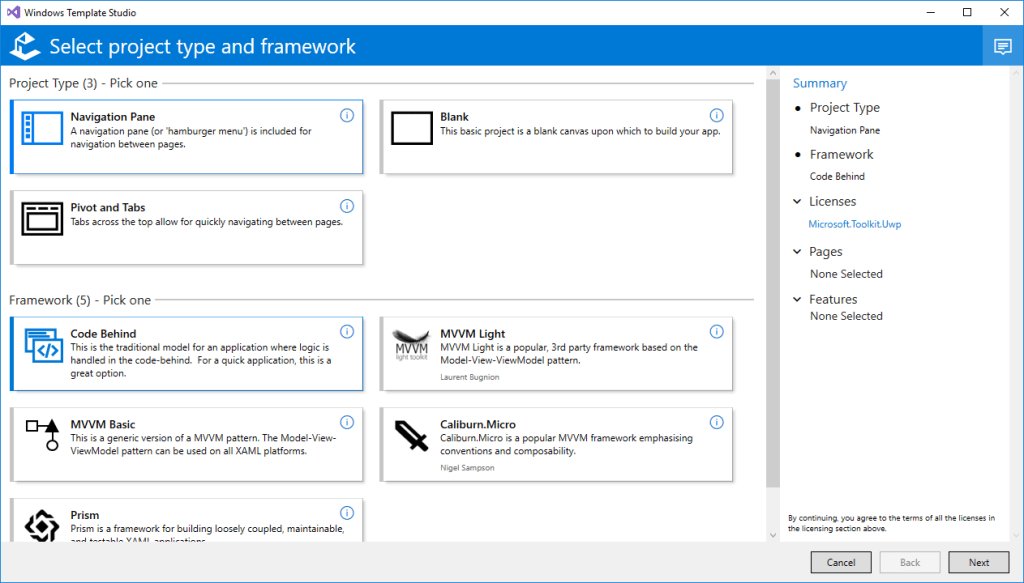Screen dimensions: 1024x583
Task: Click the Pivot and Tabs icon
Action: pos(40,218)
